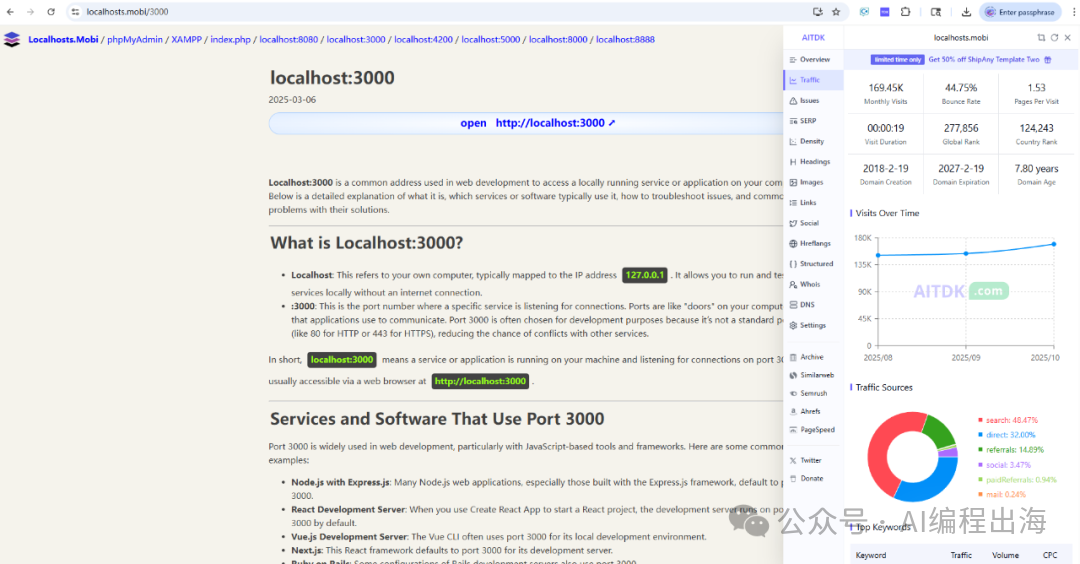Image resolution: width=1080 pixels, height=564 pixels.
Task: Toggle the social legend entry in Traffic Sources
Action: coord(1004,465)
